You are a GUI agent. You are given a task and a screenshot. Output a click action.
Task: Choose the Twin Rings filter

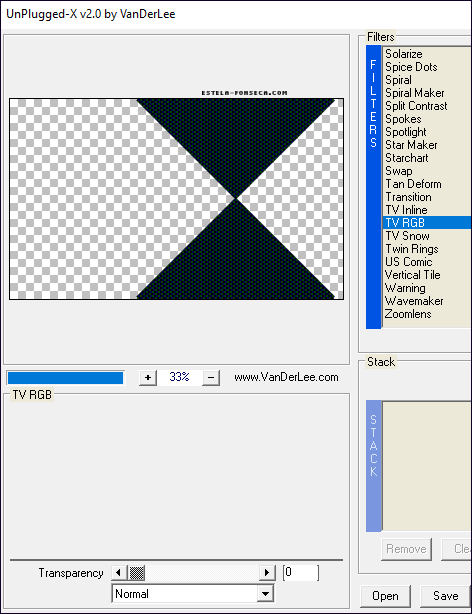[412, 249]
